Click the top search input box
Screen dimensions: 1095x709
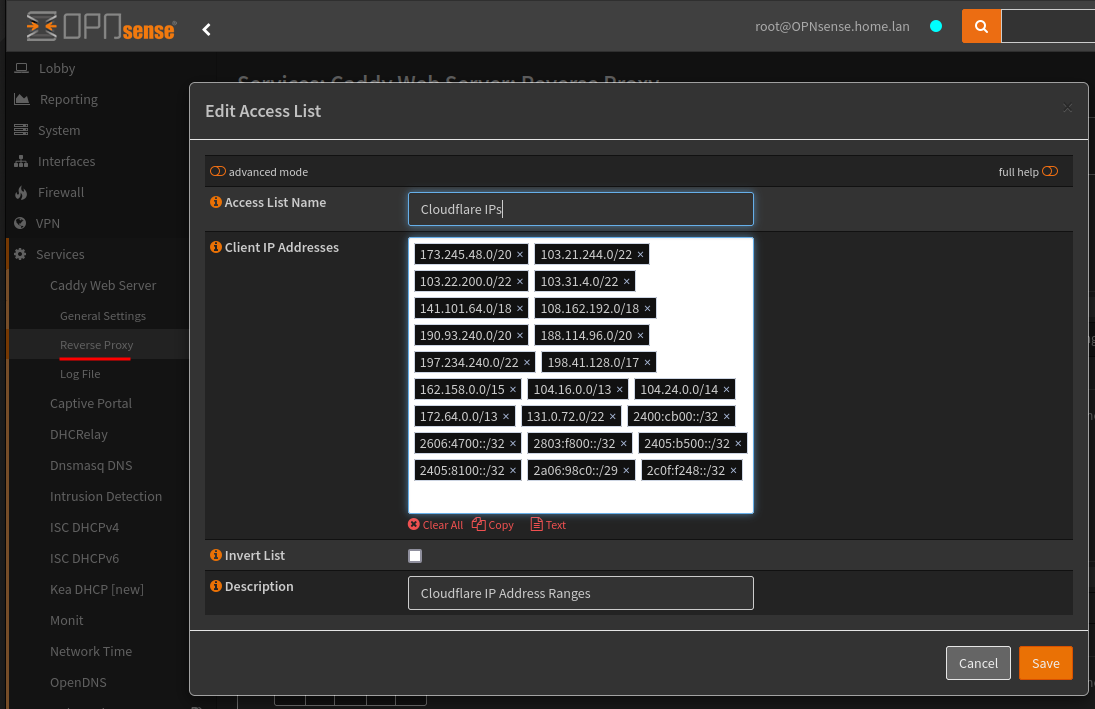(x=1048, y=27)
